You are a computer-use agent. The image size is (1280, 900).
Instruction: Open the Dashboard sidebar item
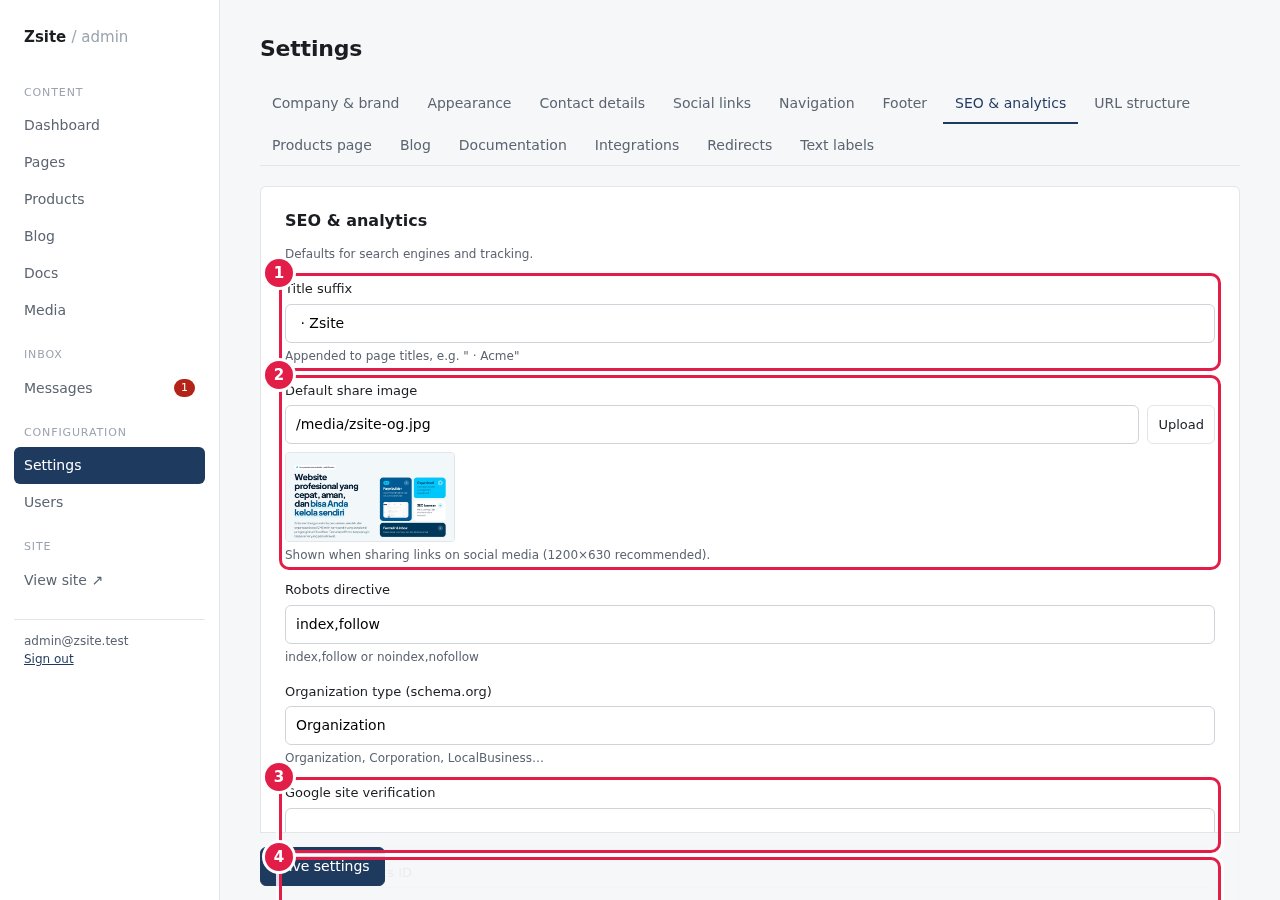109,125
